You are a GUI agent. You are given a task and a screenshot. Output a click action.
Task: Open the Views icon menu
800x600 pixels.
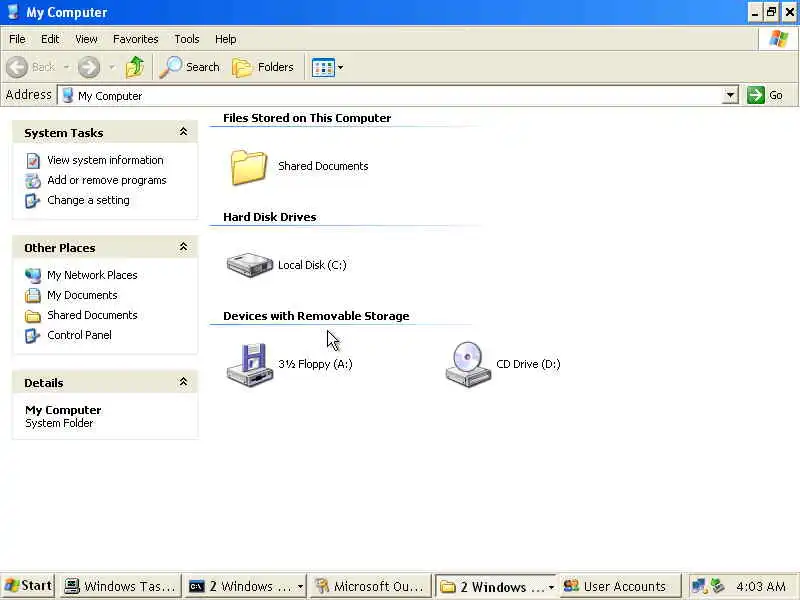[x=323, y=67]
